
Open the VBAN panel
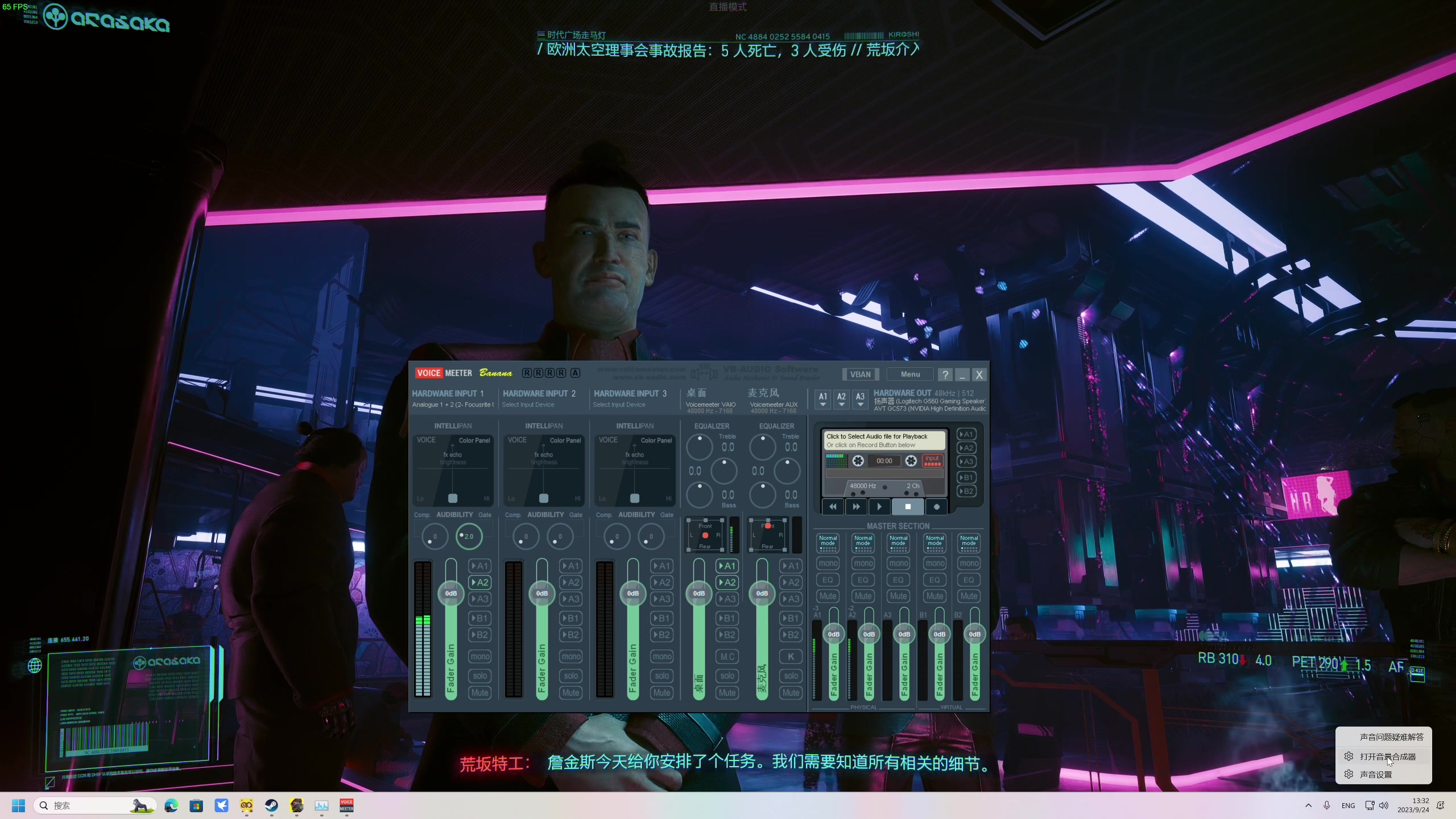pos(861,374)
